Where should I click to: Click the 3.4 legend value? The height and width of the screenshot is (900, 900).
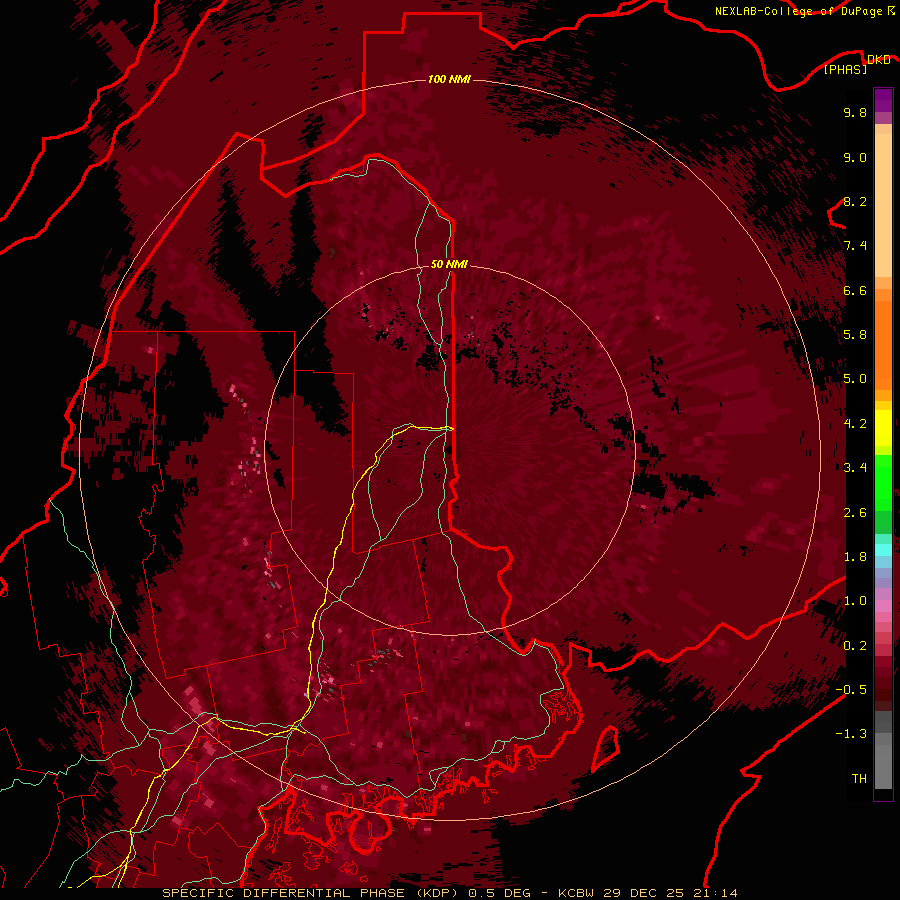tap(855, 467)
